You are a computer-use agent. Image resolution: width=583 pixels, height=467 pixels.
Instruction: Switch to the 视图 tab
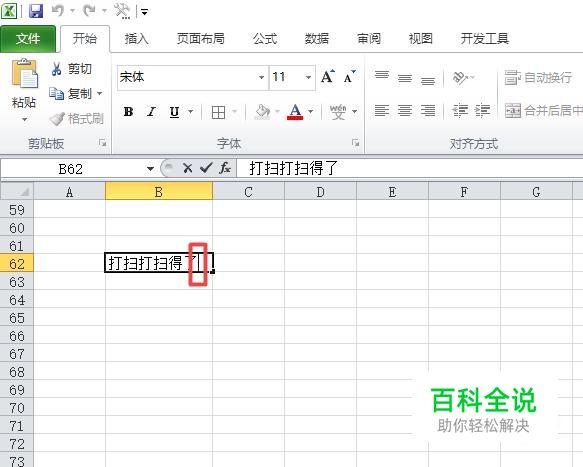[421, 38]
